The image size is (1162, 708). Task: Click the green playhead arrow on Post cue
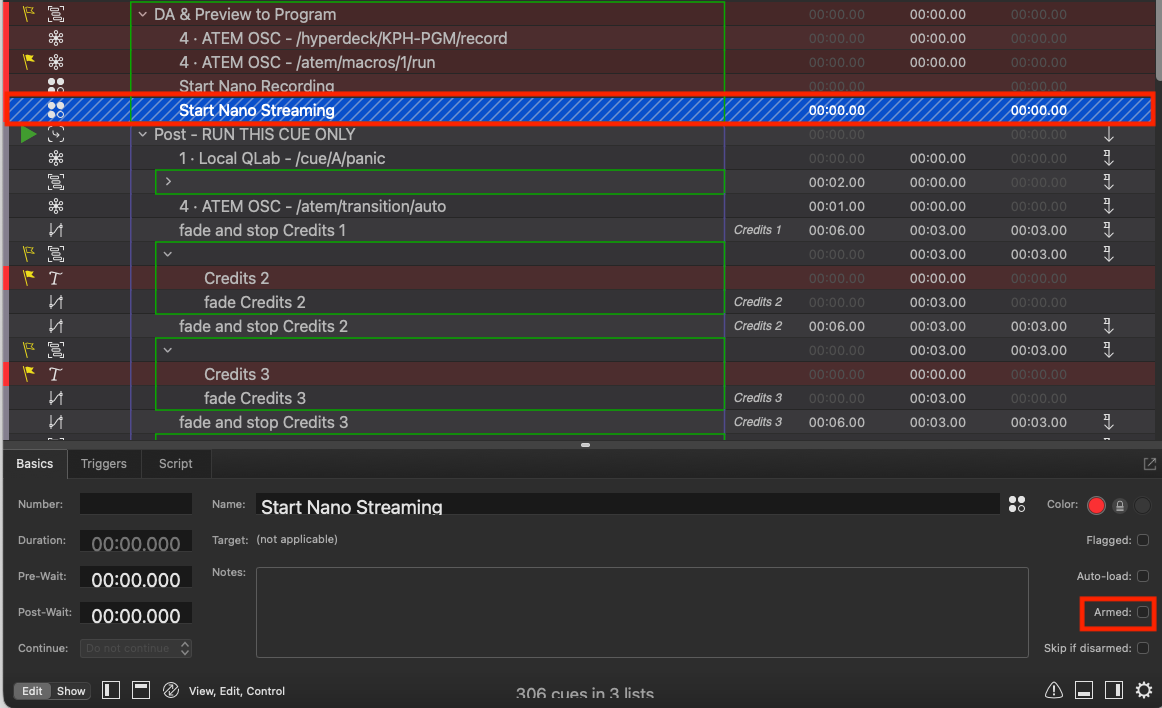[x=28, y=134]
